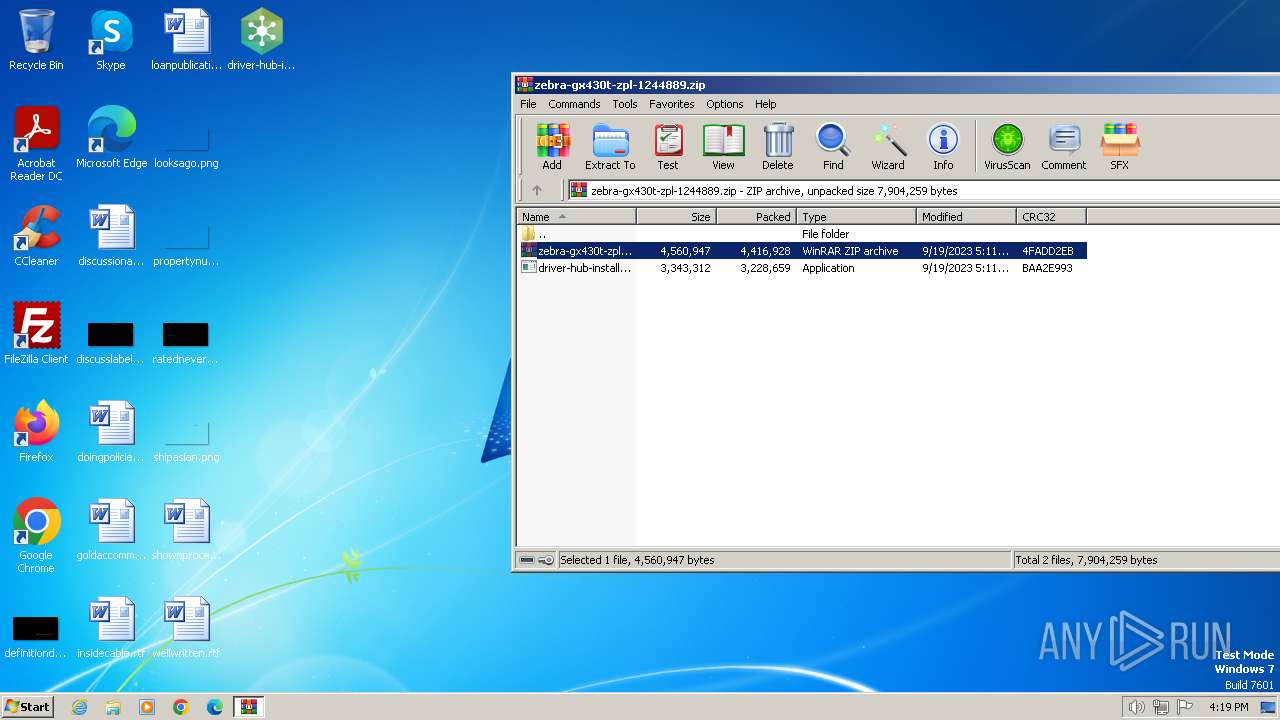Viewport: 1280px width, 720px height.
Task: Open the ratednever... desktop file
Action: tap(186, 342)
